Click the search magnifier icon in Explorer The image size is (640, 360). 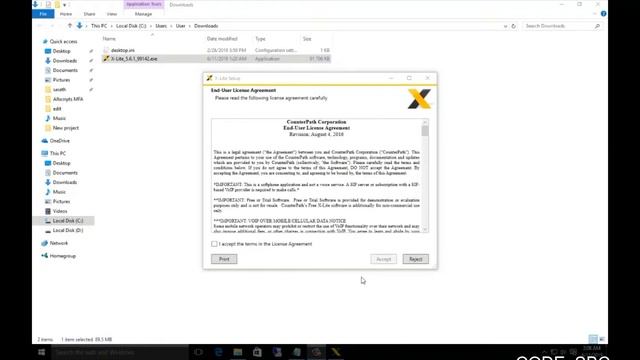pyautogui.click(x=597, y=26)
